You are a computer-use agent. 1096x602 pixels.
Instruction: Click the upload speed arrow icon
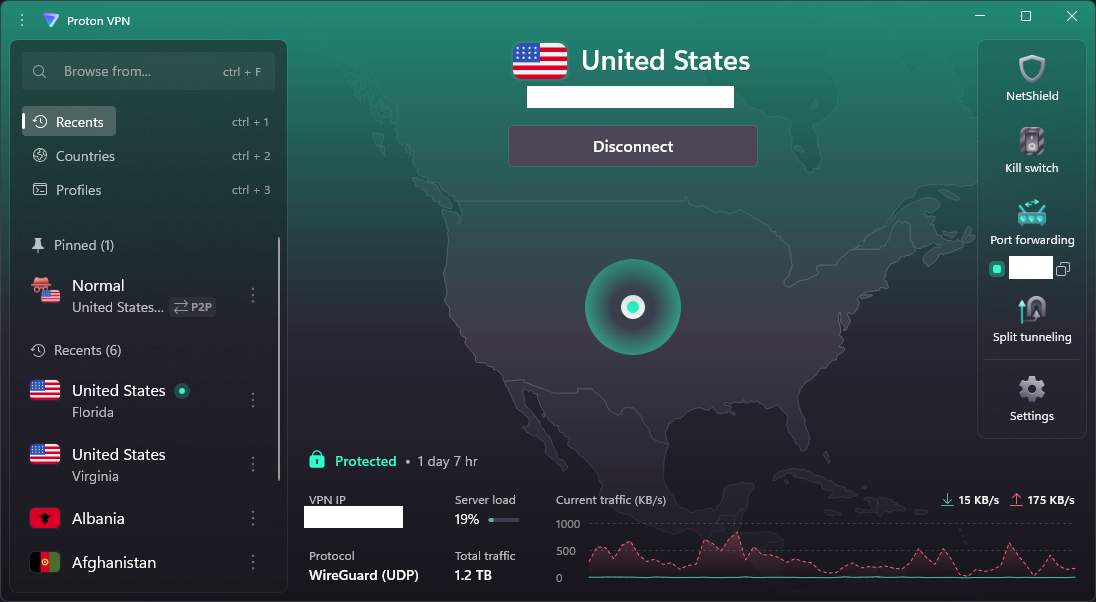pos(1016,500)
